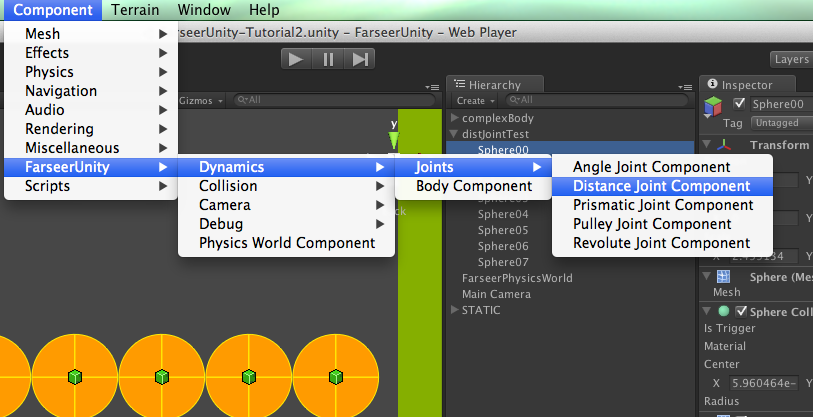Add an Angle Joint Component

click(662, 167)
